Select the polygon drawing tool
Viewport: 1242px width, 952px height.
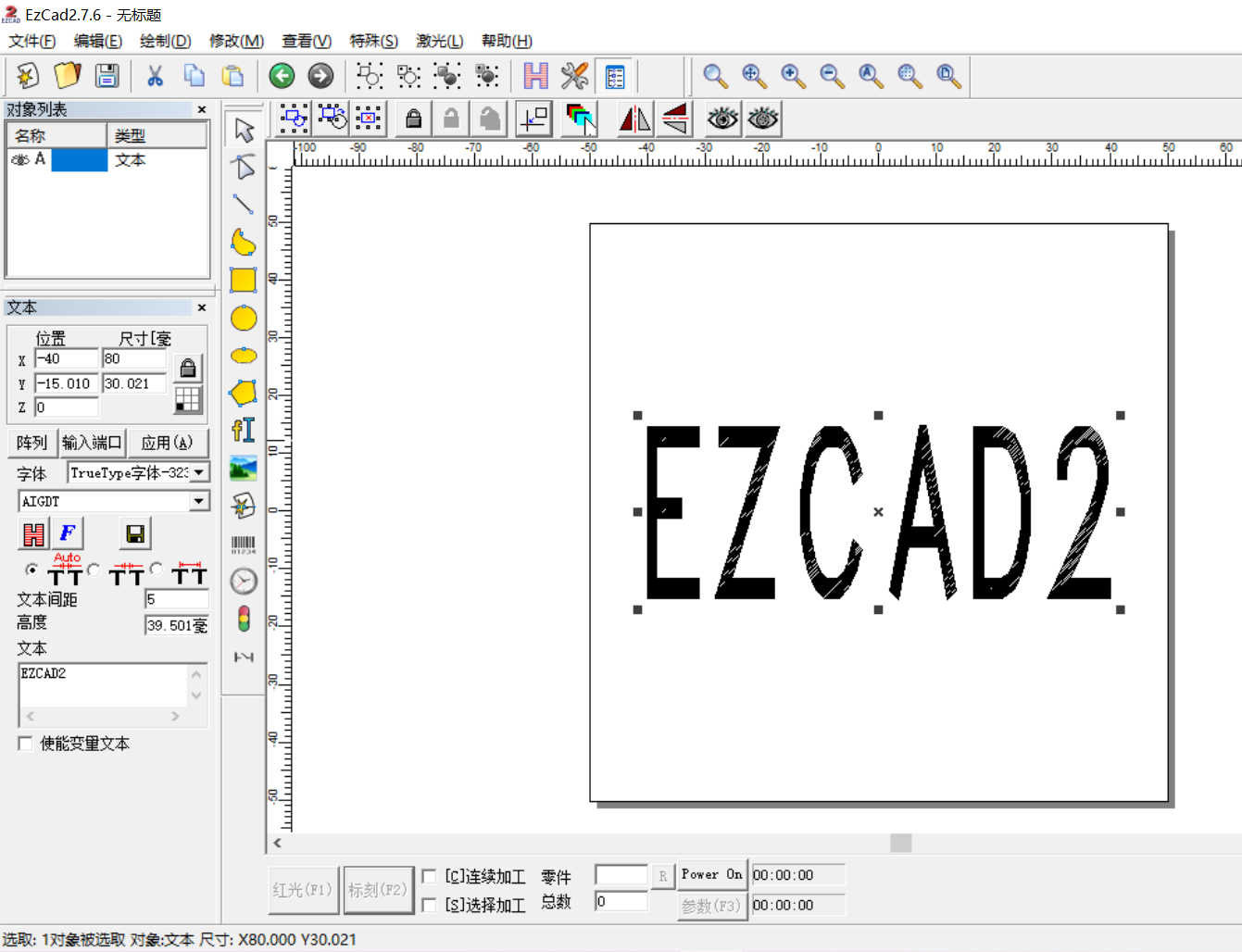[x=244, y=393]
